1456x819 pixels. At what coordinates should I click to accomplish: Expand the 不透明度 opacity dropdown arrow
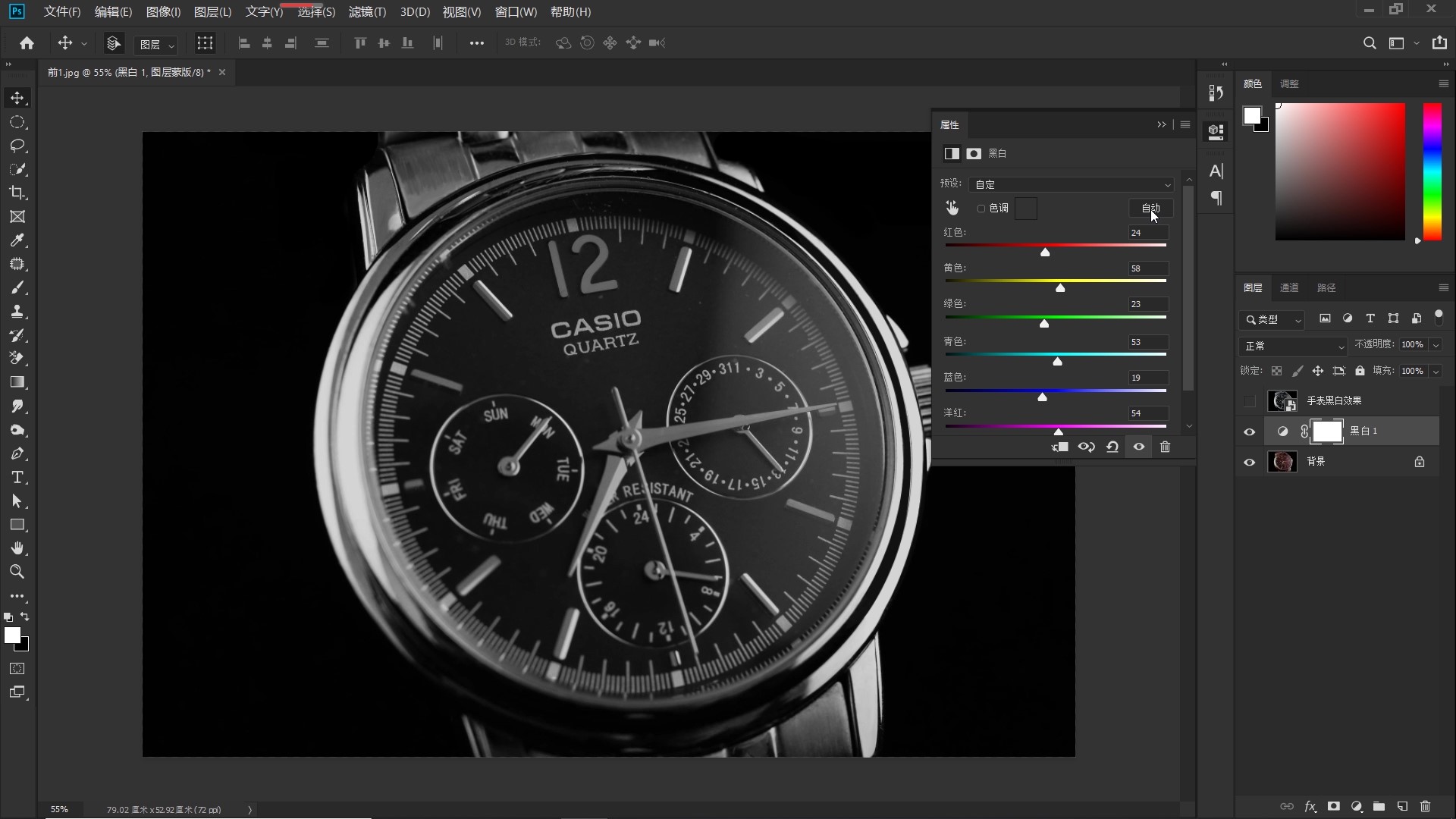(1436, 345)
